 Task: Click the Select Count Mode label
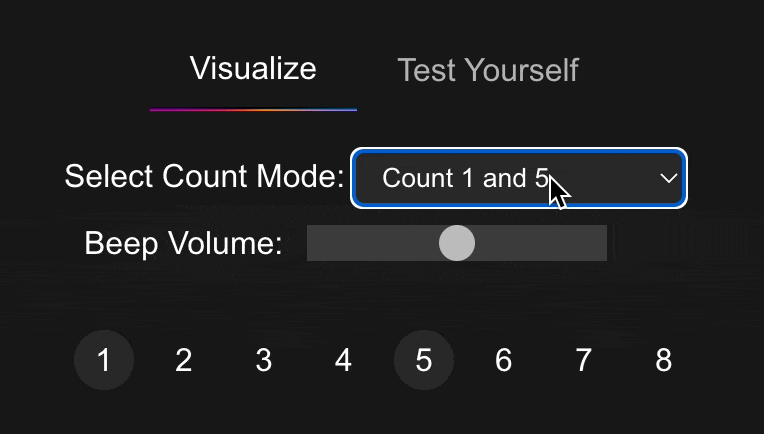click(205, 176)
